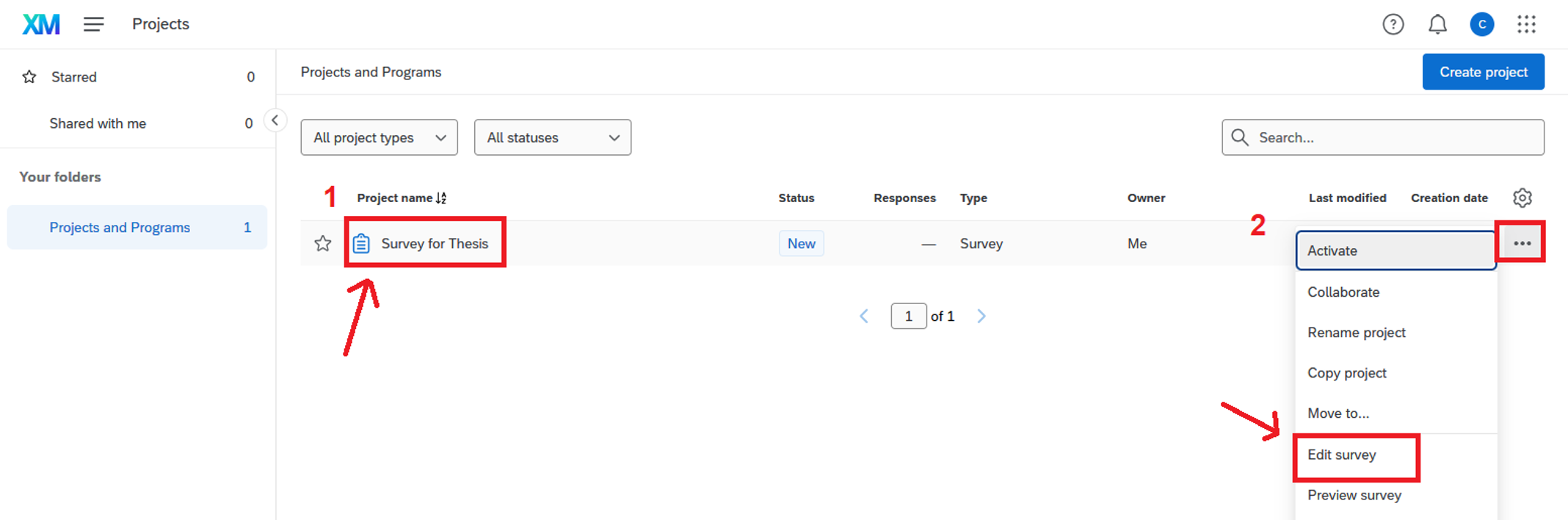Select Edit survey from the menu
Screen dimensions: 1568x520
pos(1341,455)
